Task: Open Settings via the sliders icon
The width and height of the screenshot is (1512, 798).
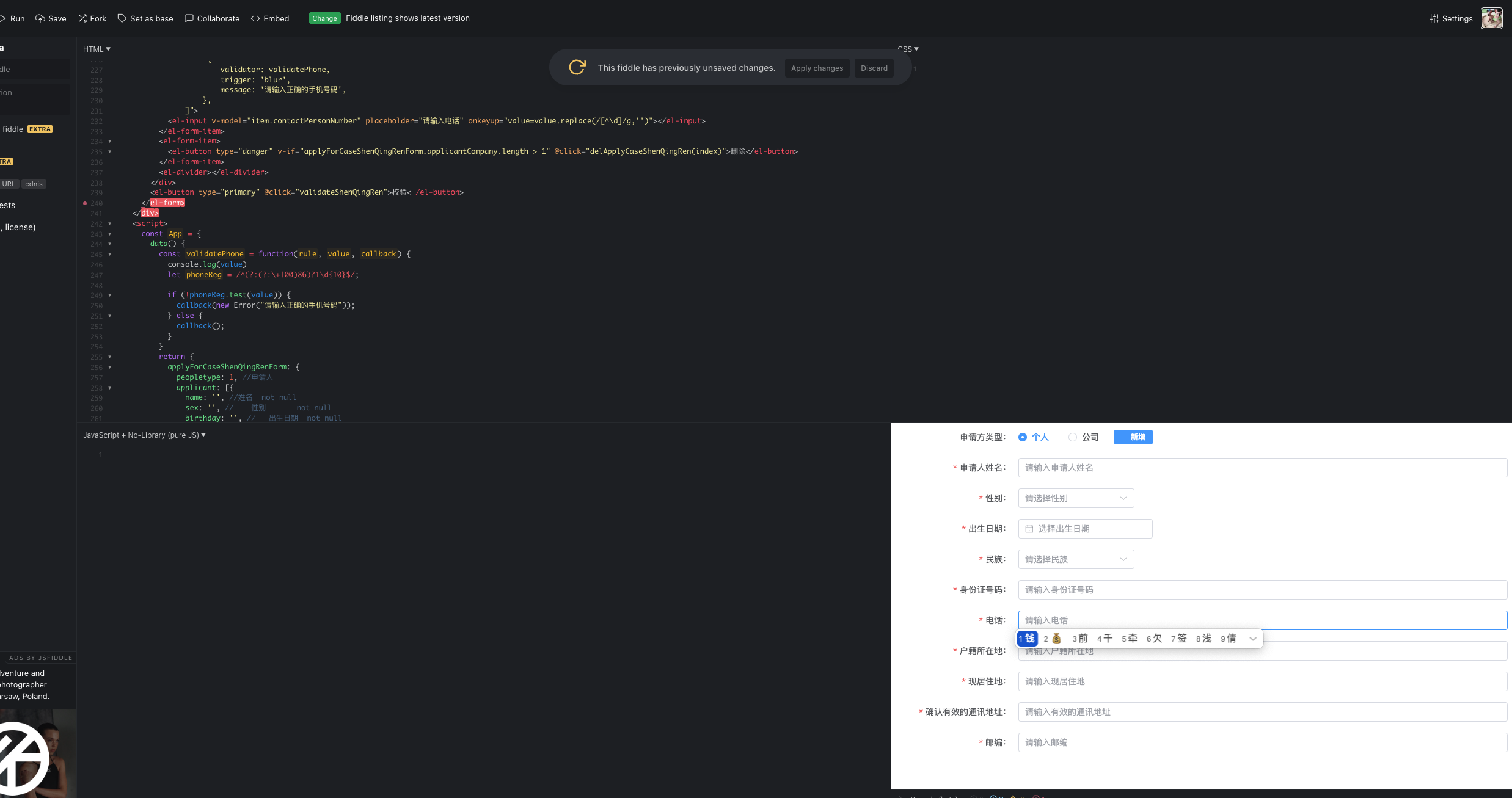Action: pos(1434,18)
